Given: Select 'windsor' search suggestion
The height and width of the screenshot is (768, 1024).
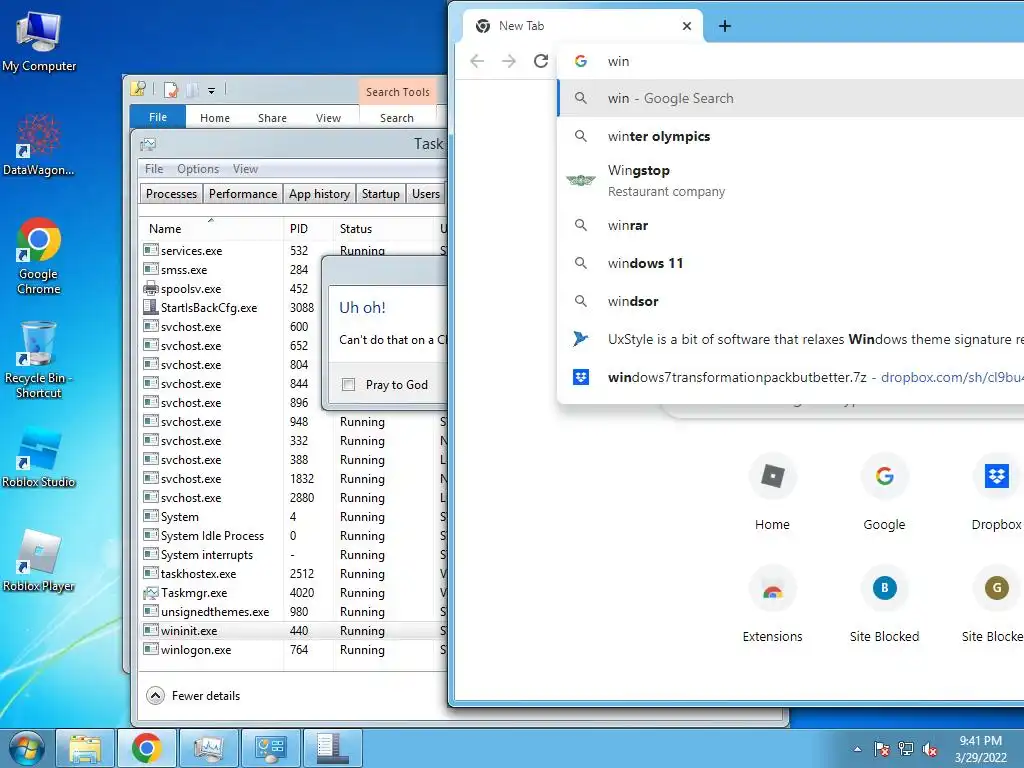Looking at the screenshot, I should tap(791, 301).
